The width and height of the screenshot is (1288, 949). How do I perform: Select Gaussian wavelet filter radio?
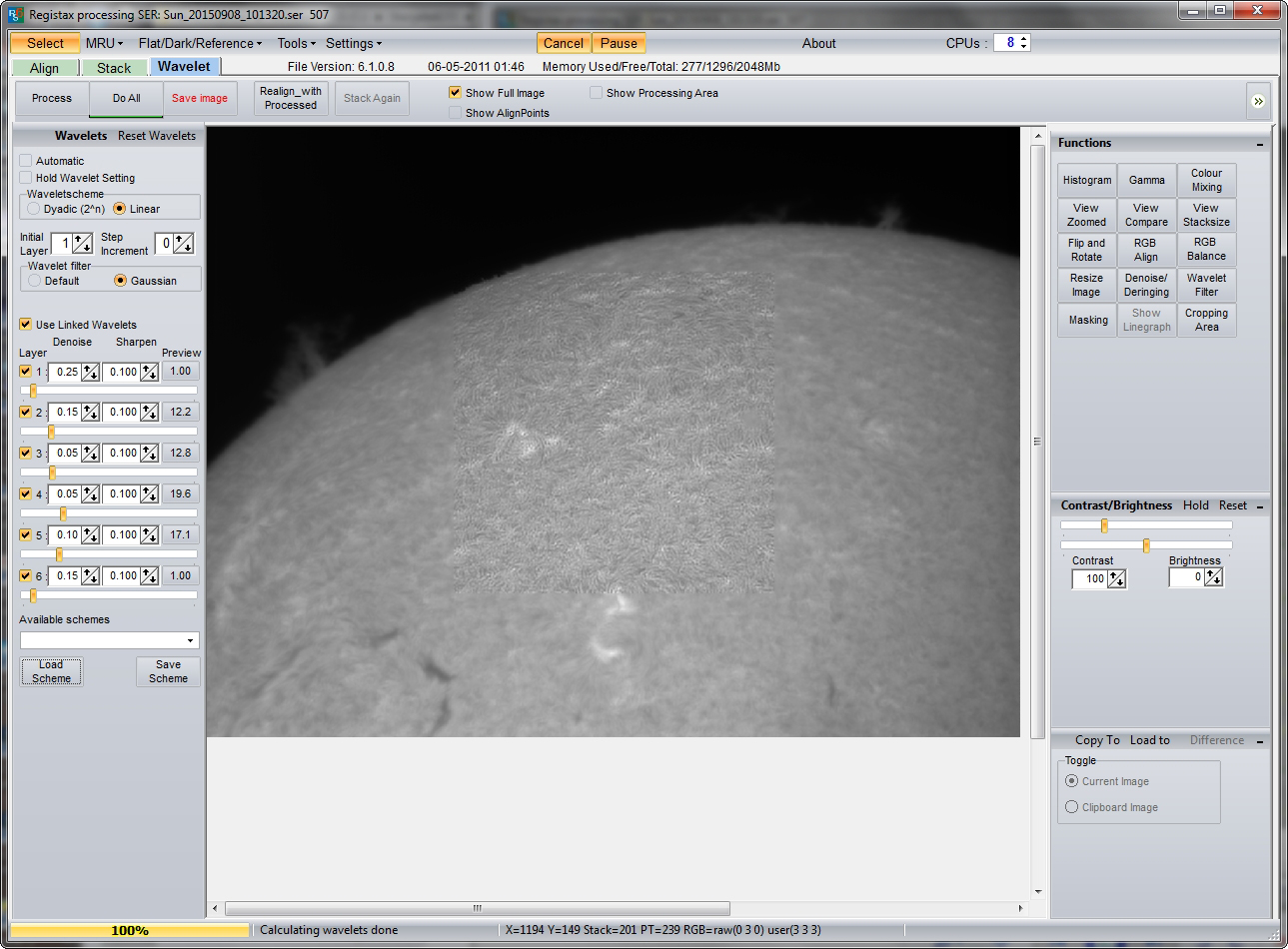click(x=121, y=281)
